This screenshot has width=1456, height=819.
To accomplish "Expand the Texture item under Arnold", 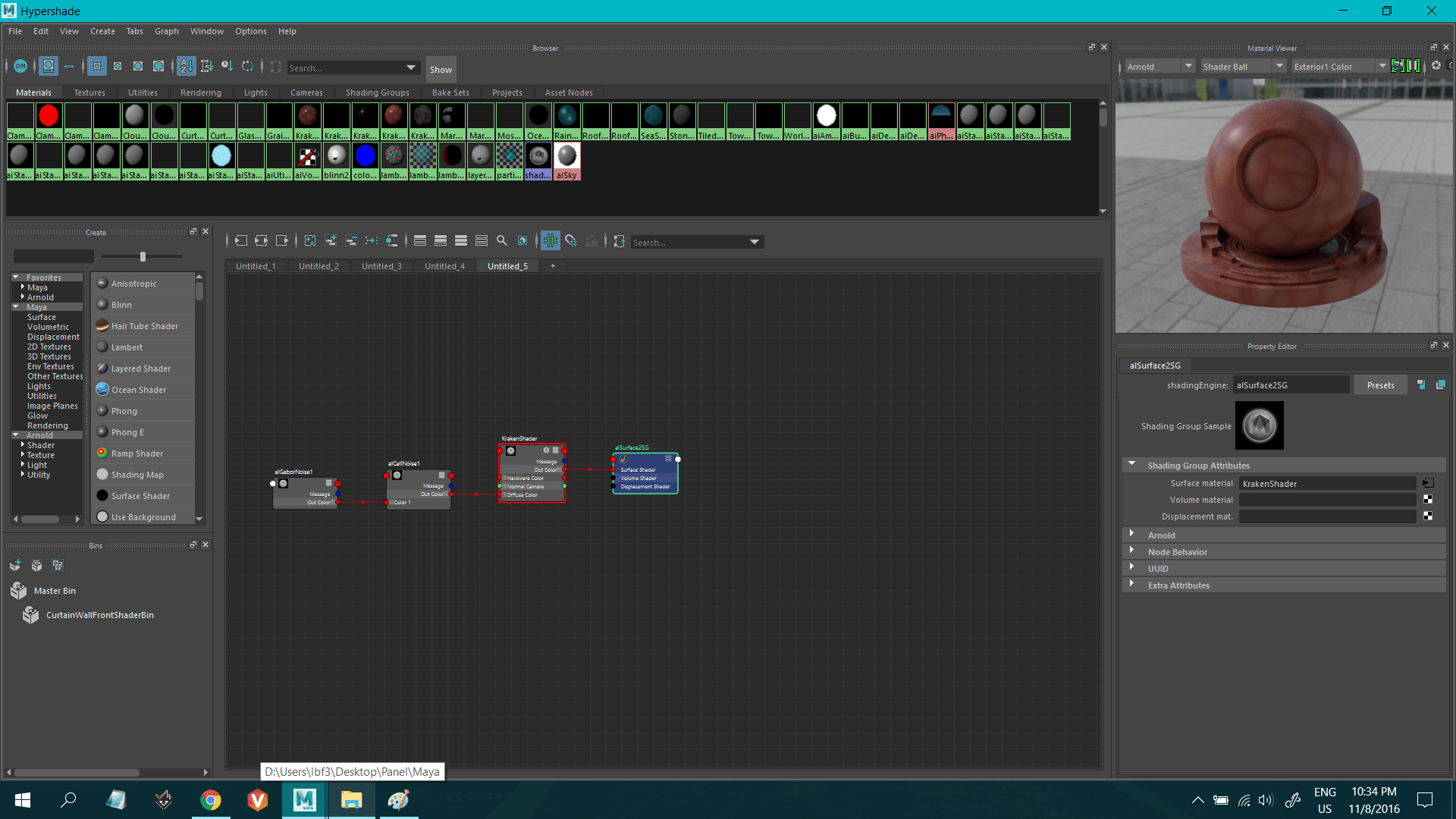I will [23, 455].
